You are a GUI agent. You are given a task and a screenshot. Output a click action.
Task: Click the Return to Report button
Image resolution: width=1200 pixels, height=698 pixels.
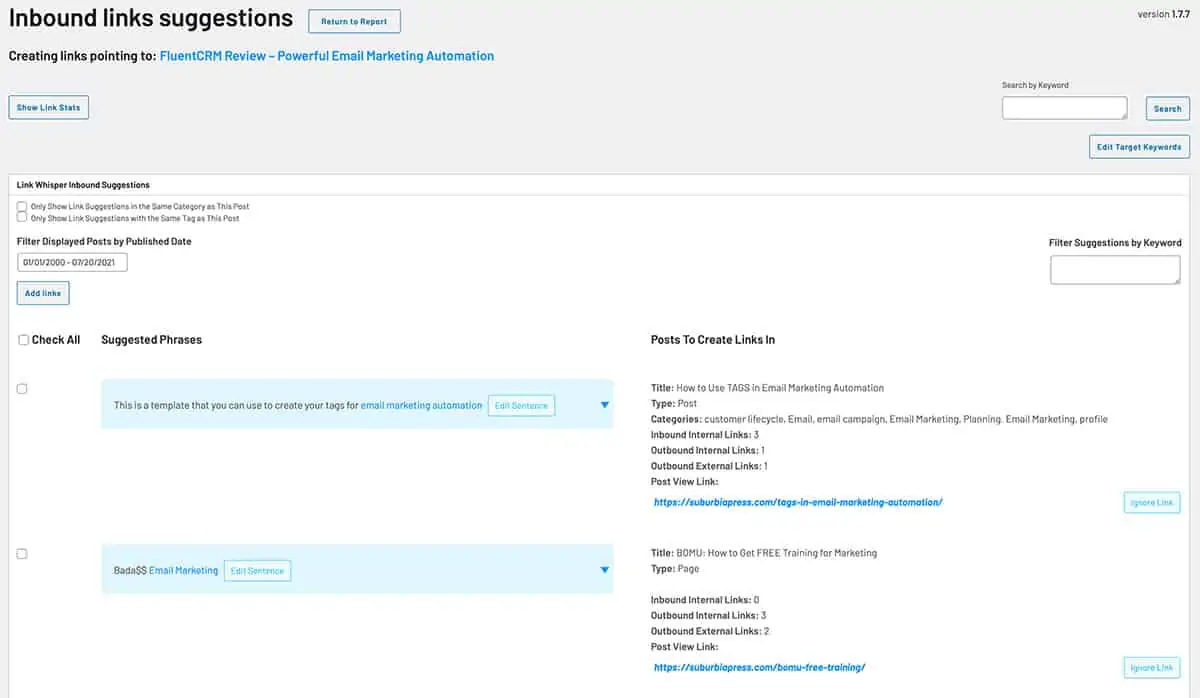coord(354,21)
